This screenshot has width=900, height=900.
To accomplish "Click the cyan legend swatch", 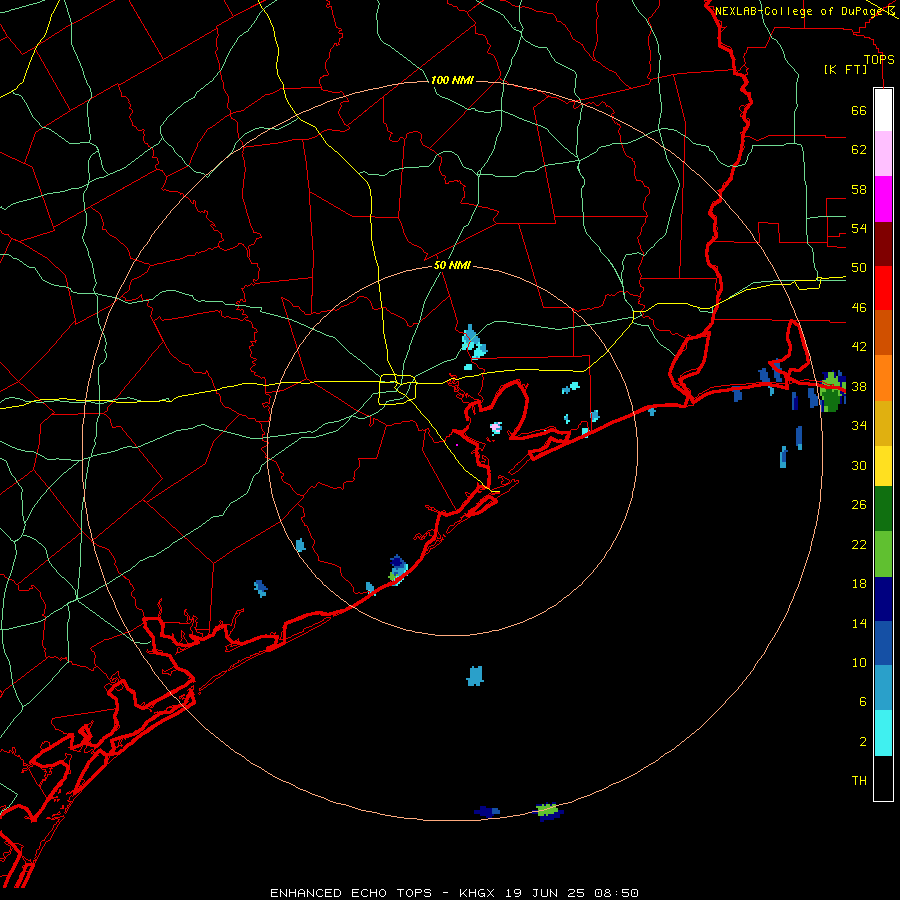I will tap(883, 733).
